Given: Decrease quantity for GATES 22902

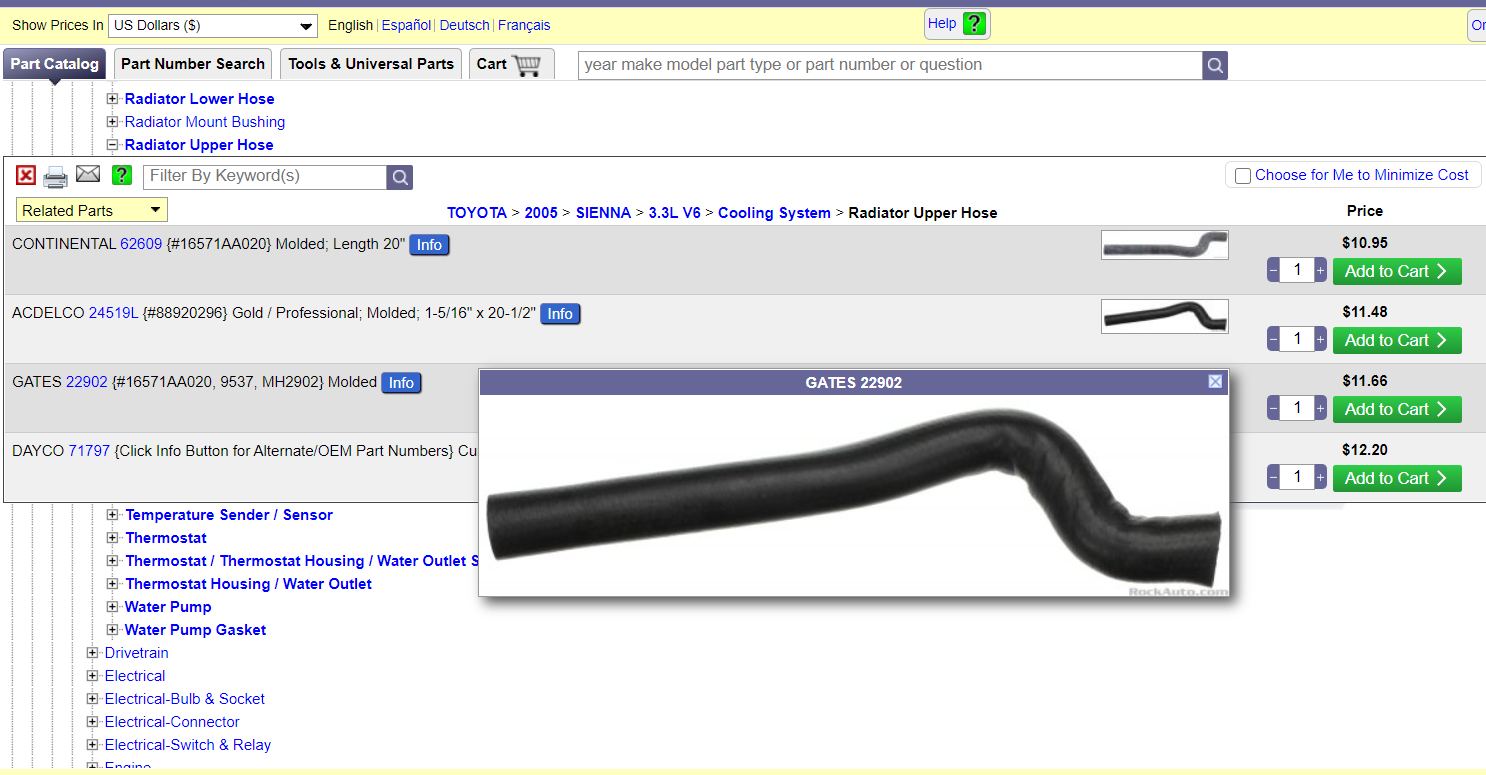Looking at the screenshot, I should pyautogui.click(x=1273, y=409).
